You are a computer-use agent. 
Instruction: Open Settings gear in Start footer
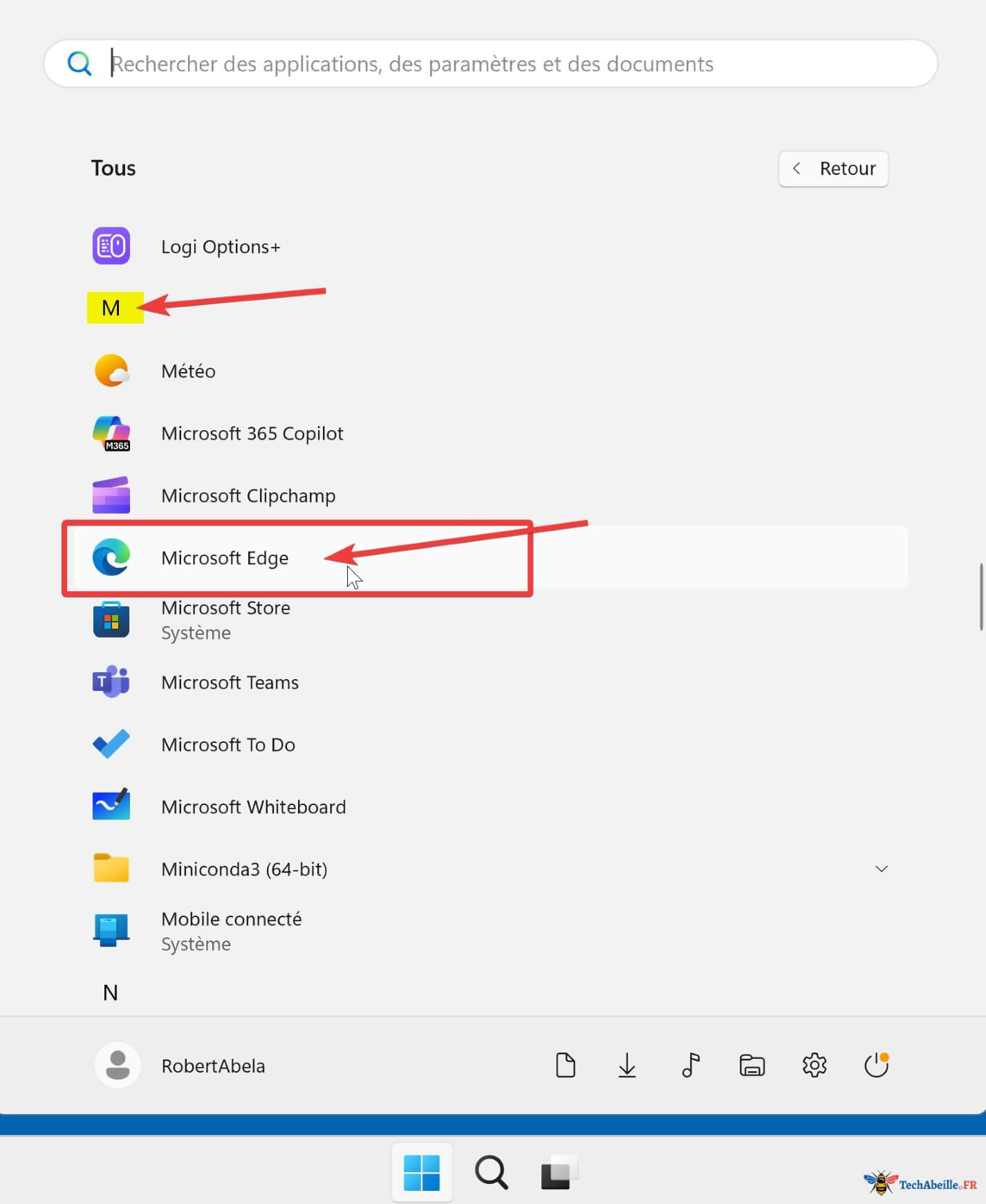tap(815, 1065)
